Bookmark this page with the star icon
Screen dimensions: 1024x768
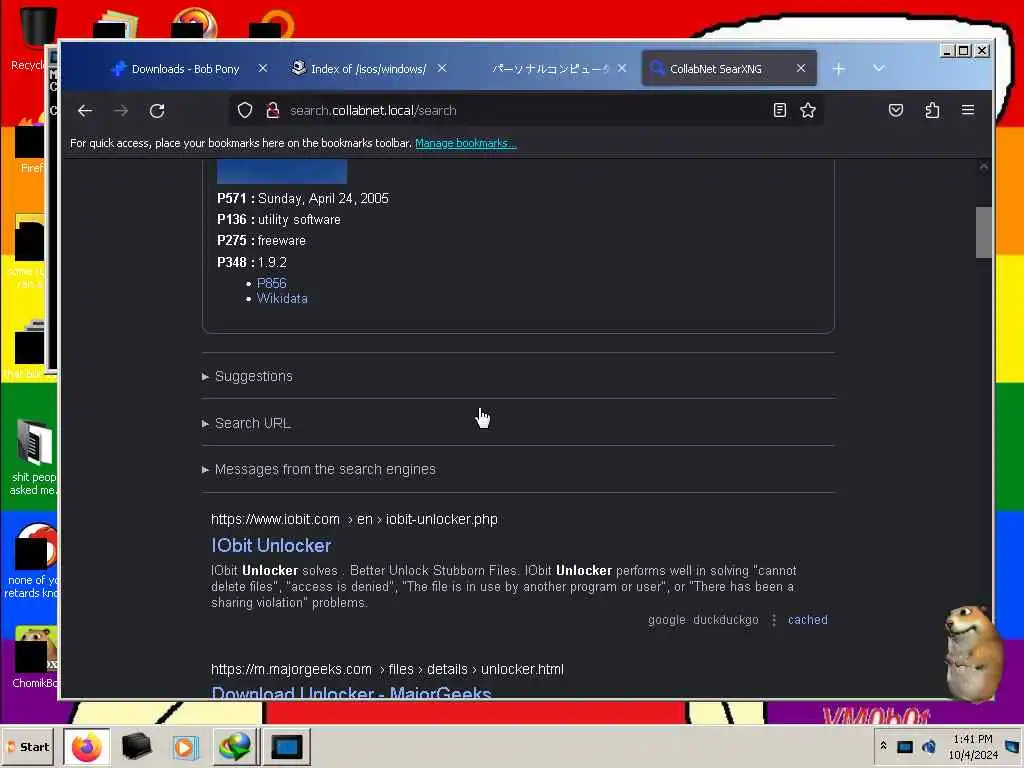808,110
